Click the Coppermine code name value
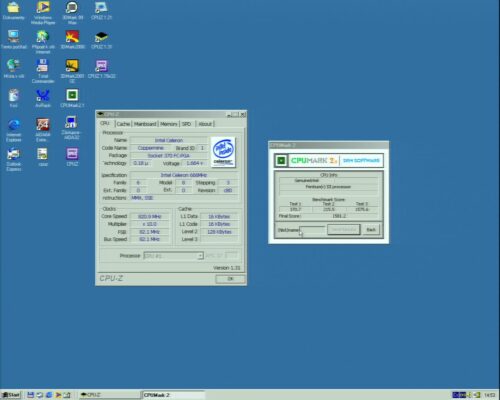The width and height of the screenshot is (500, 400). point(151,148)
